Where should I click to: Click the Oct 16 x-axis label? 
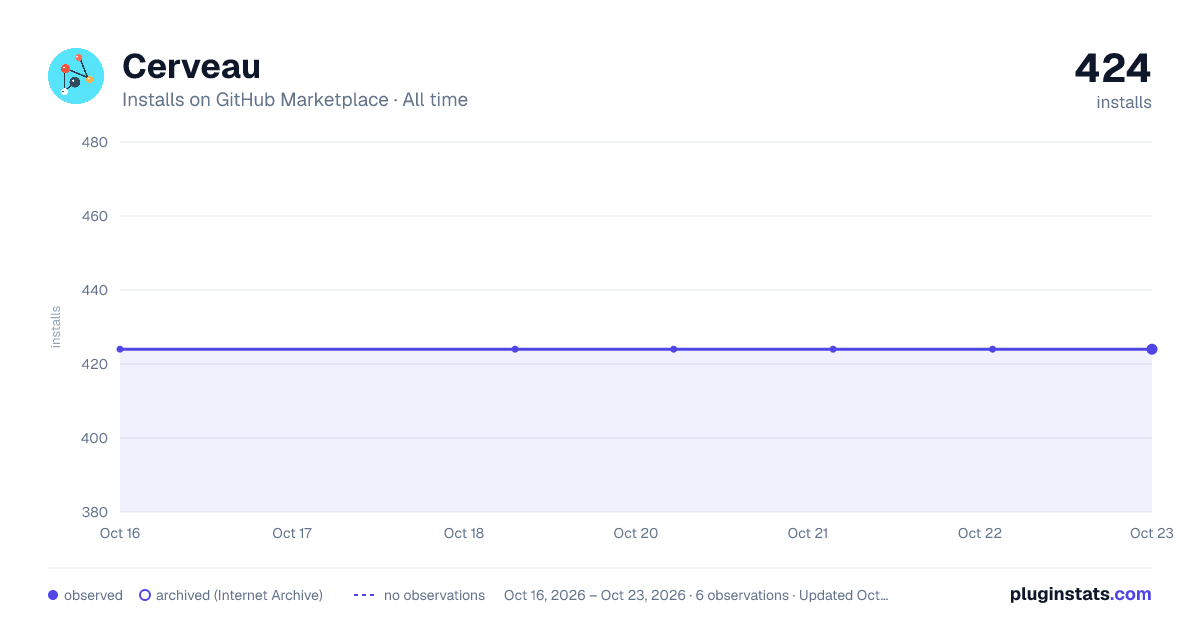[120, 533]
